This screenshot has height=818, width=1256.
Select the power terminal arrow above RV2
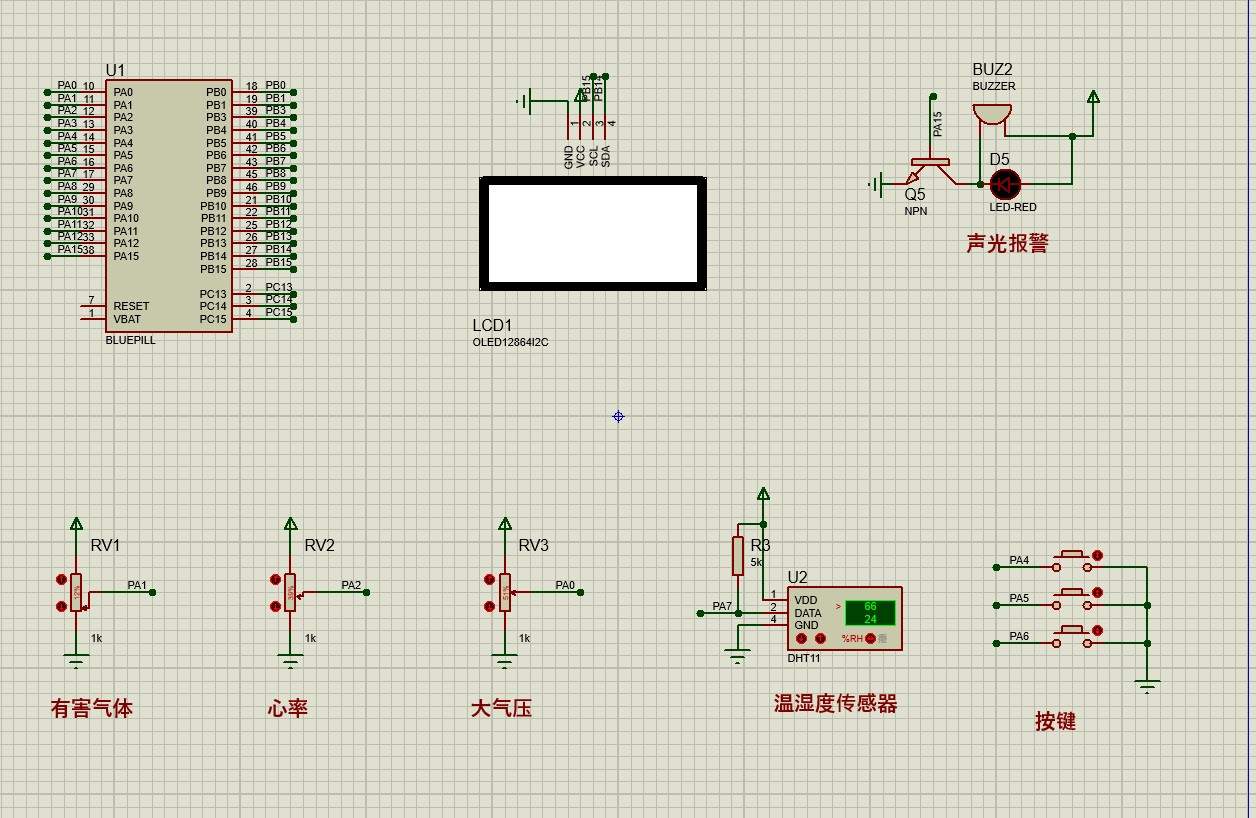click(x=290, y=523)
